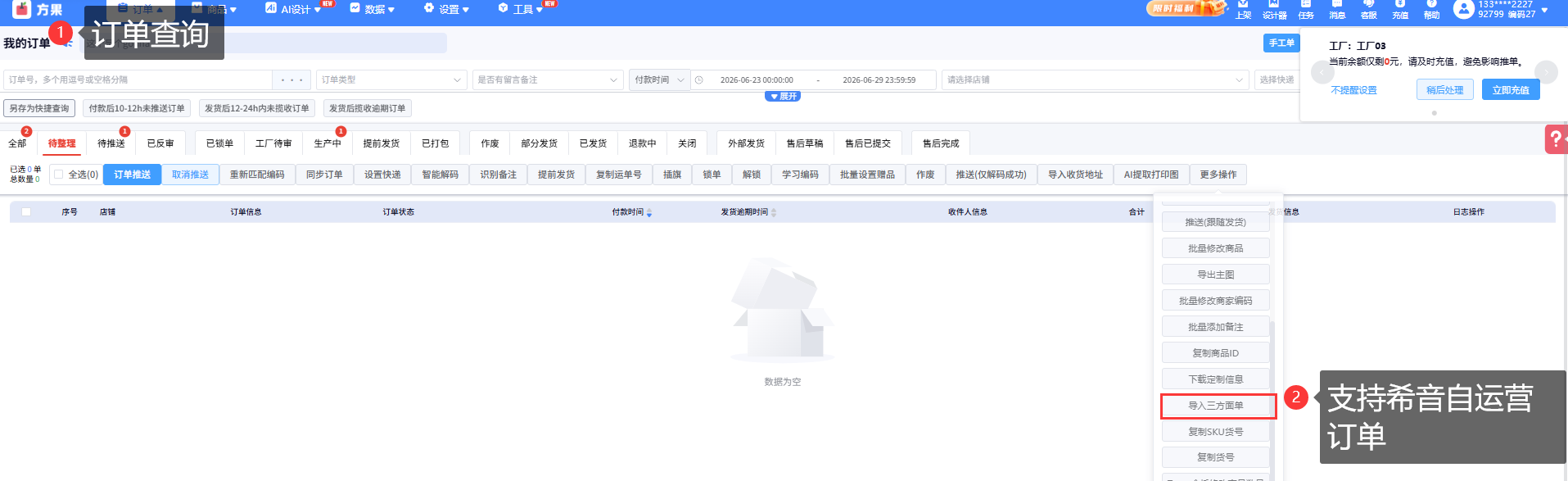1568x481 pixels.
Task: Open the 订单类型 dropdown
Action: click(391, 79)
